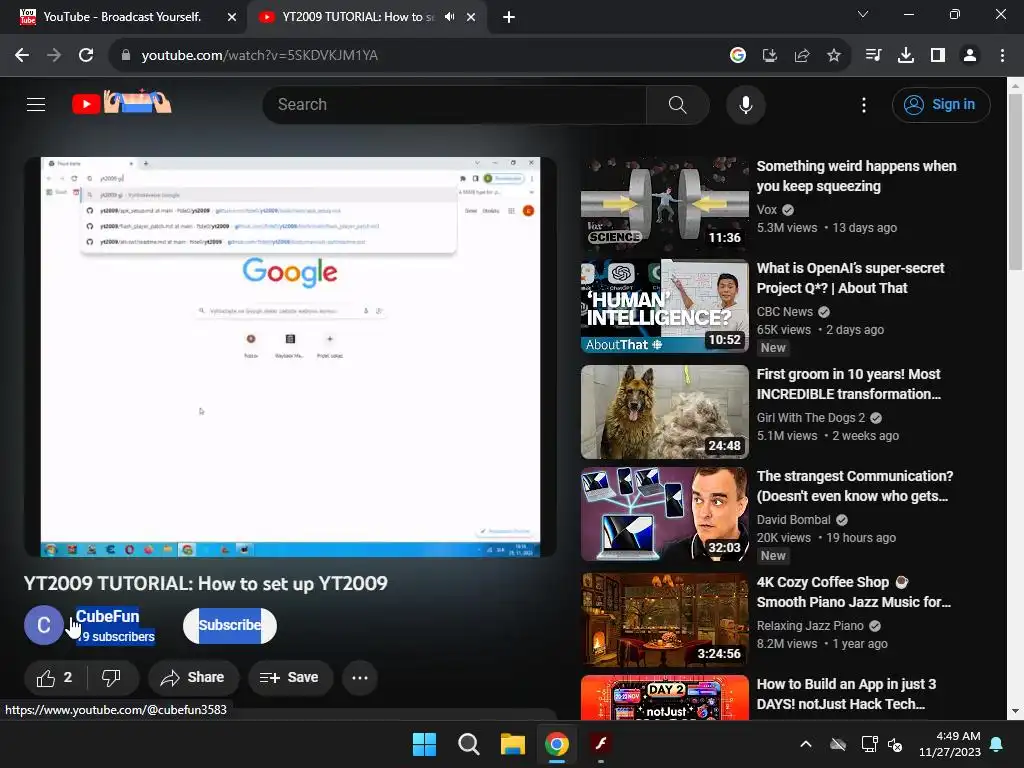Close the YouTube - Broadcast Yourself tab
1024x768 pixels.
tap(232, 17)
